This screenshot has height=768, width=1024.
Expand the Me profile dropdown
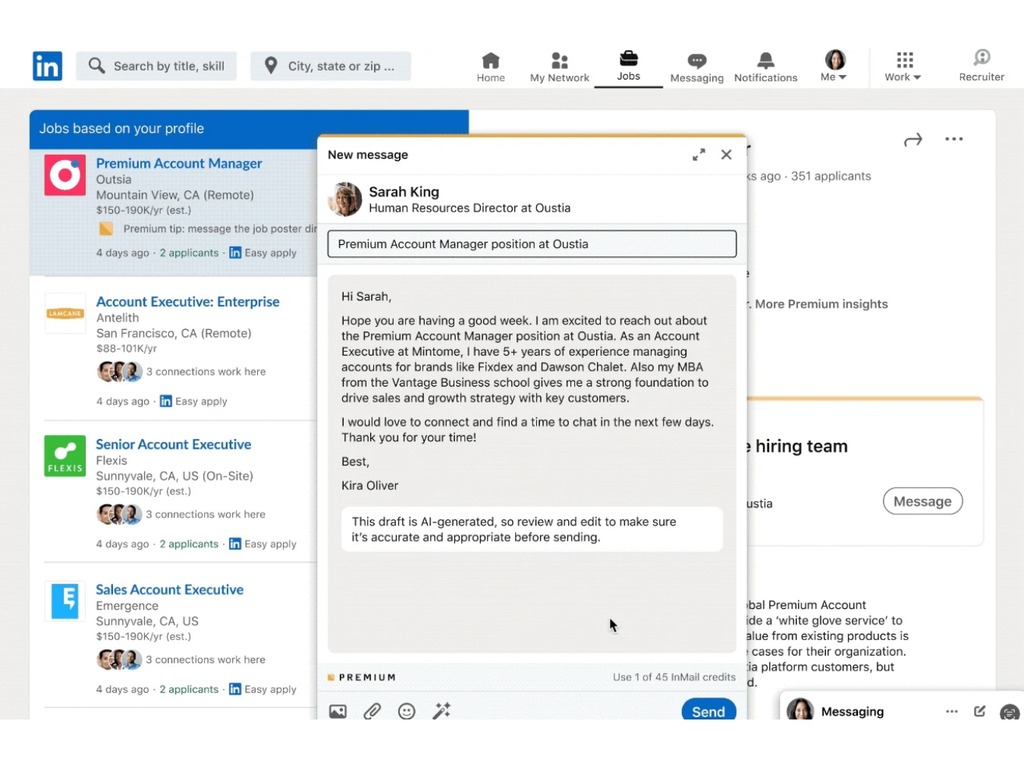coord(834,66)
